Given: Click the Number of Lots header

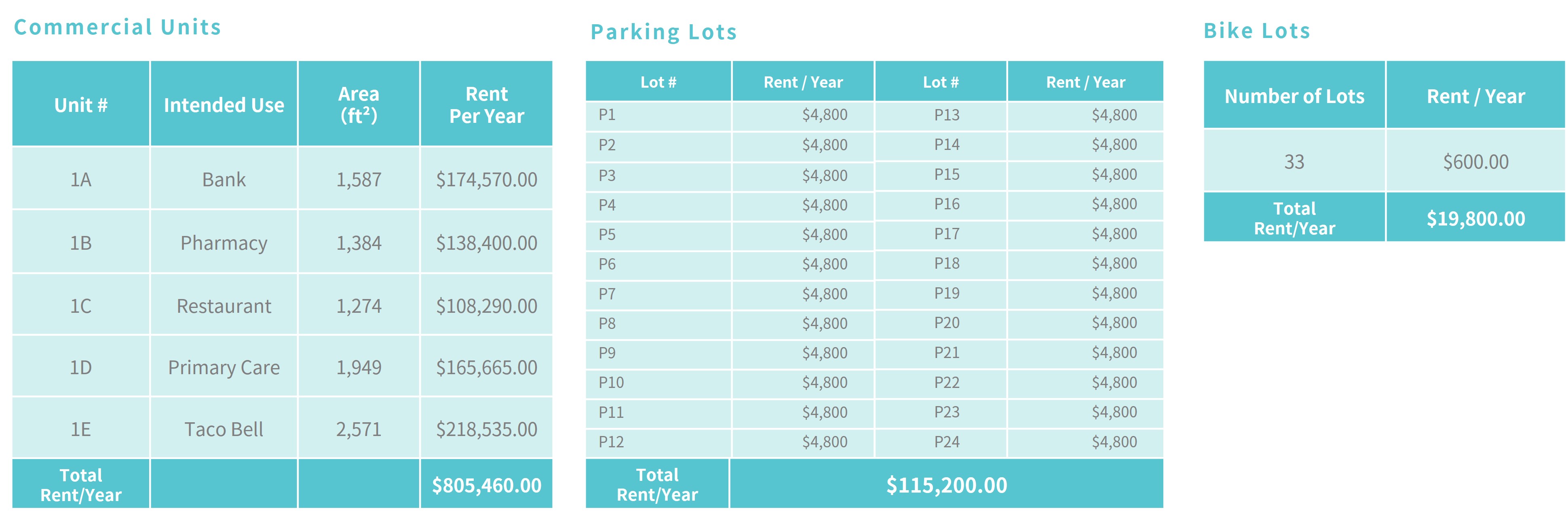Looking at the screenshot, I should [1294, 96].
